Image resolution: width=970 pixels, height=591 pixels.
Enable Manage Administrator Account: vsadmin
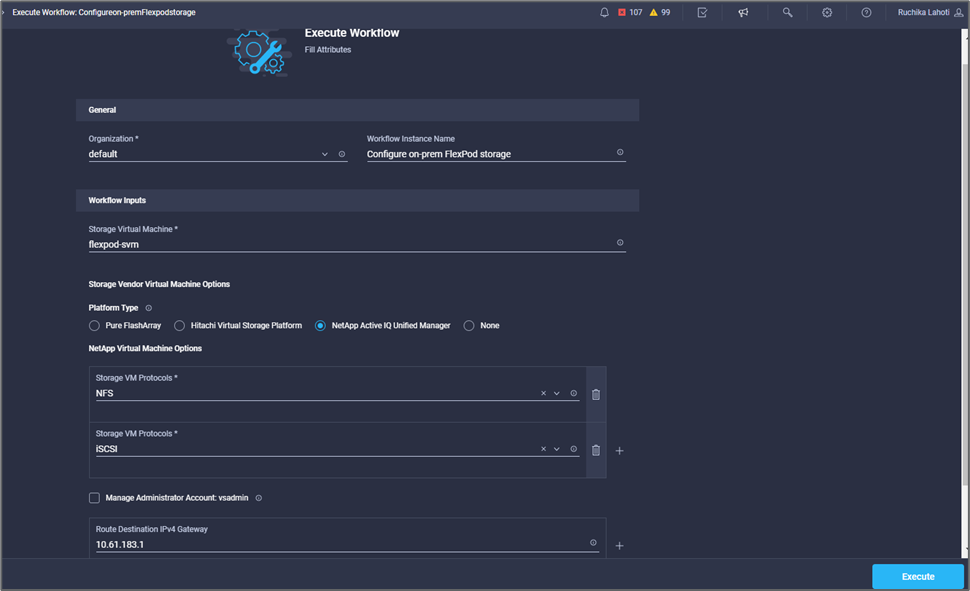[95, 498]
